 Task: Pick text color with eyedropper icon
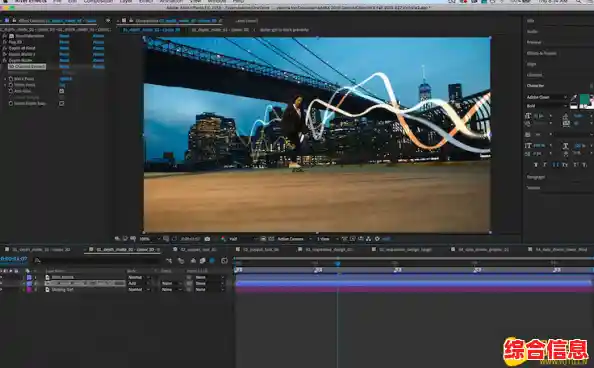(x=574, y=98)
